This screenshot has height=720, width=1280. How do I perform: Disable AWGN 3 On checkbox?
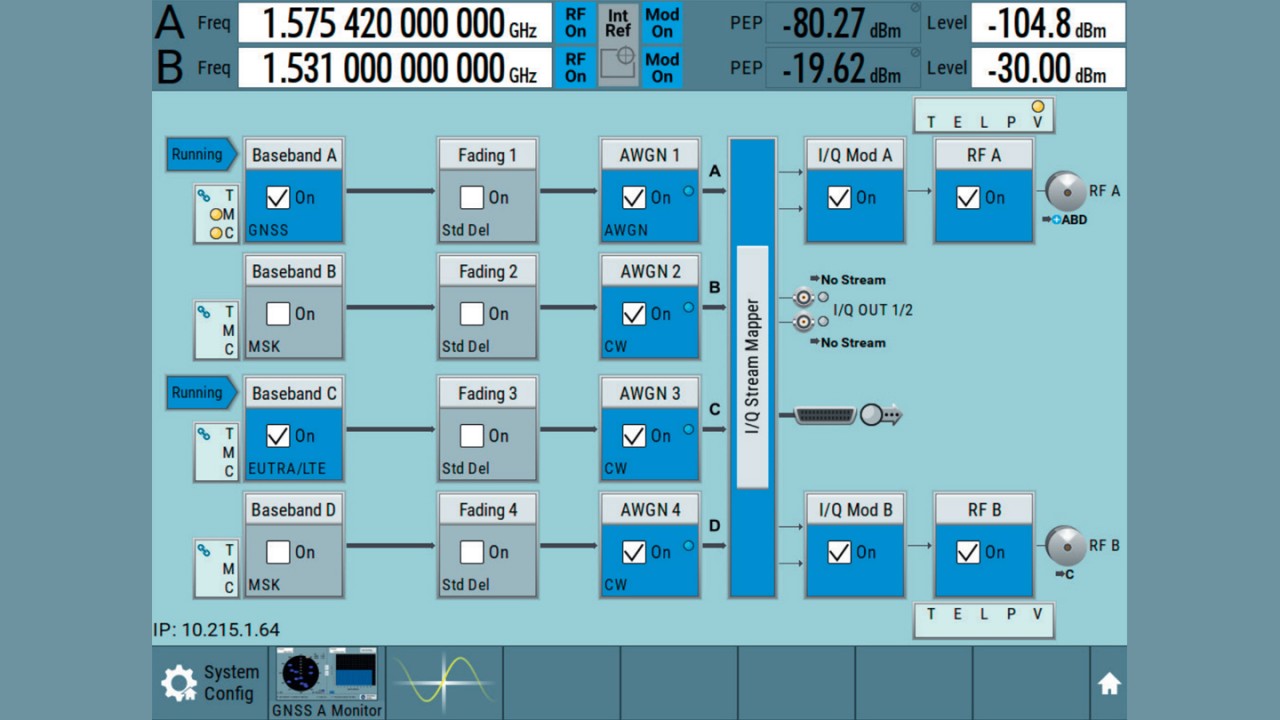coord(634,436)
